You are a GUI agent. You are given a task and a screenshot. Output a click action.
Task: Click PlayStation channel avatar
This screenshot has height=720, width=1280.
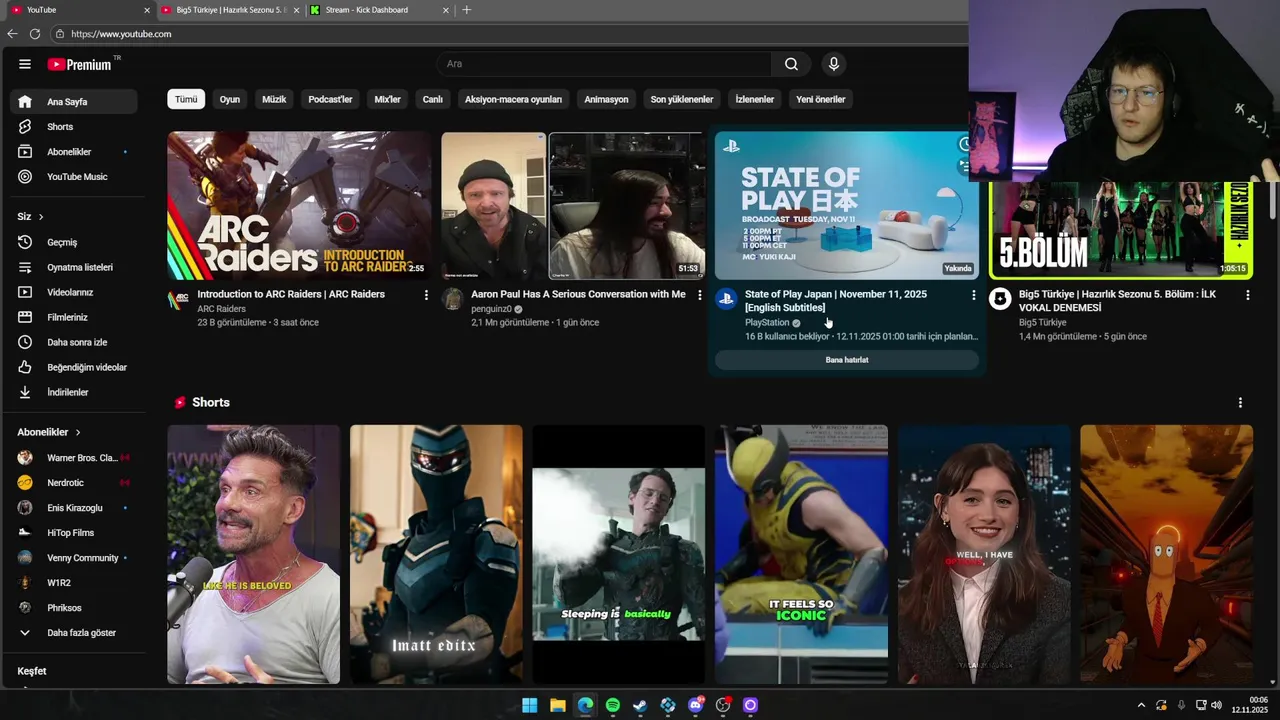[727, 298]
